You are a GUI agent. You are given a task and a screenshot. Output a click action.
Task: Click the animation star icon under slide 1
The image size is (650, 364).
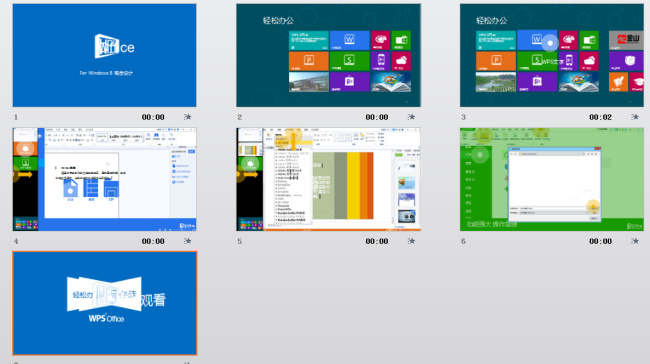tap(188, 117)
